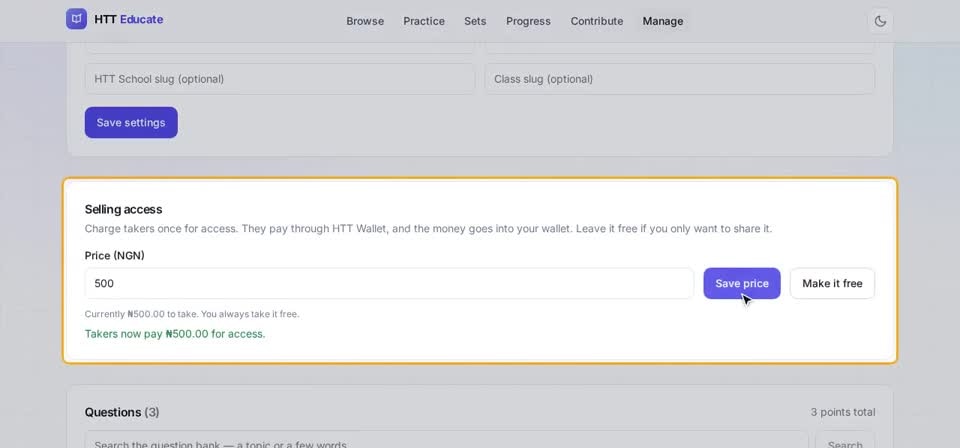Click the Save settings button
This screenshot has width=960, height=448.
tap(131, 122)
